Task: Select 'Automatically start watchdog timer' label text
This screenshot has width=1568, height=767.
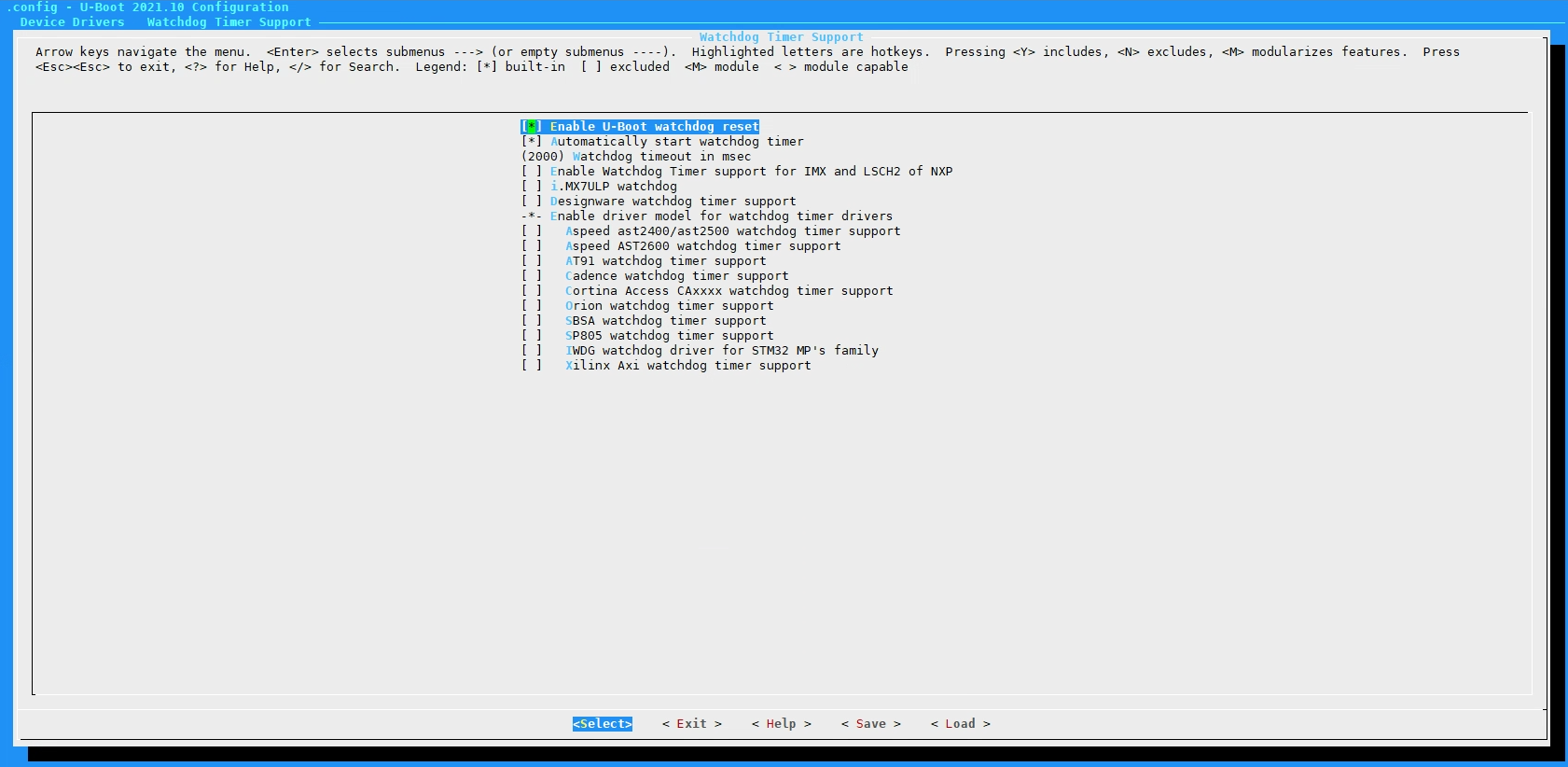Action: click(676, 142)
